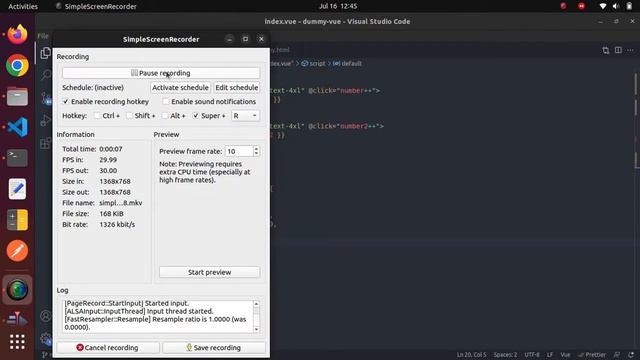Click Save recording
The image size is (640, 360).
(214, 348)
